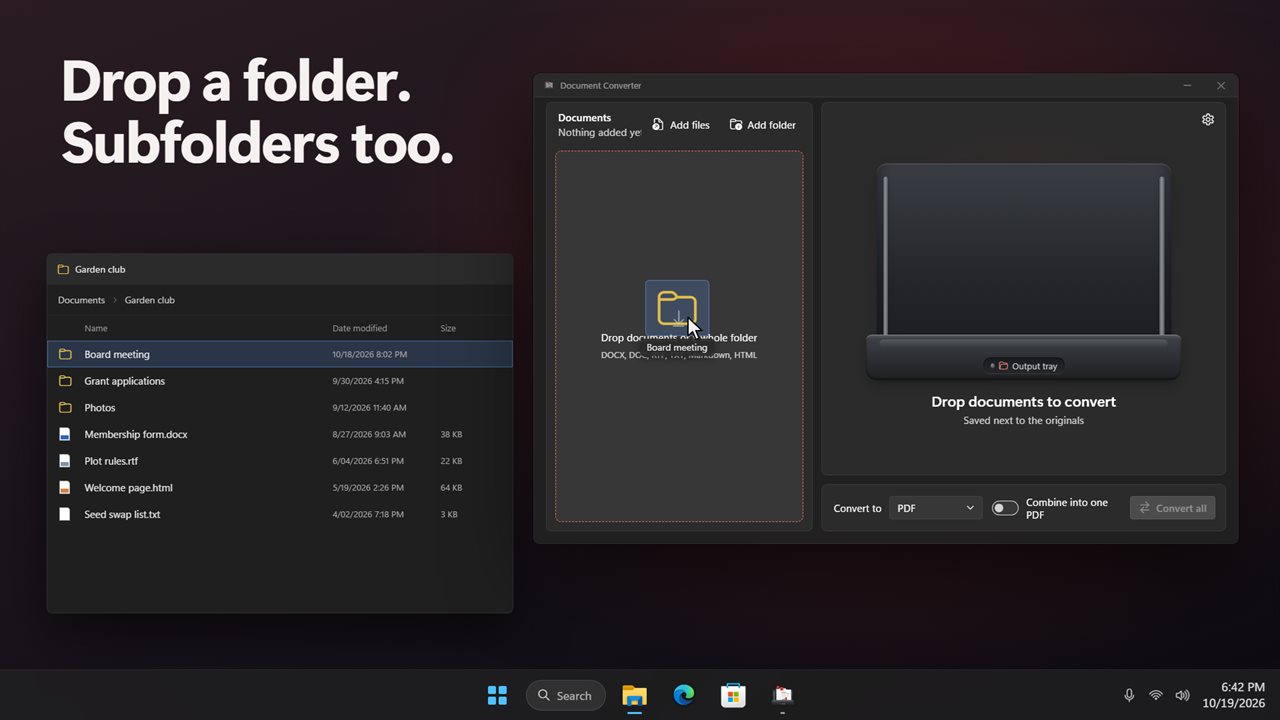The image size is (1280, 720).
Task: Click the Document Converter title bar app icon
Action: point(549,86)
